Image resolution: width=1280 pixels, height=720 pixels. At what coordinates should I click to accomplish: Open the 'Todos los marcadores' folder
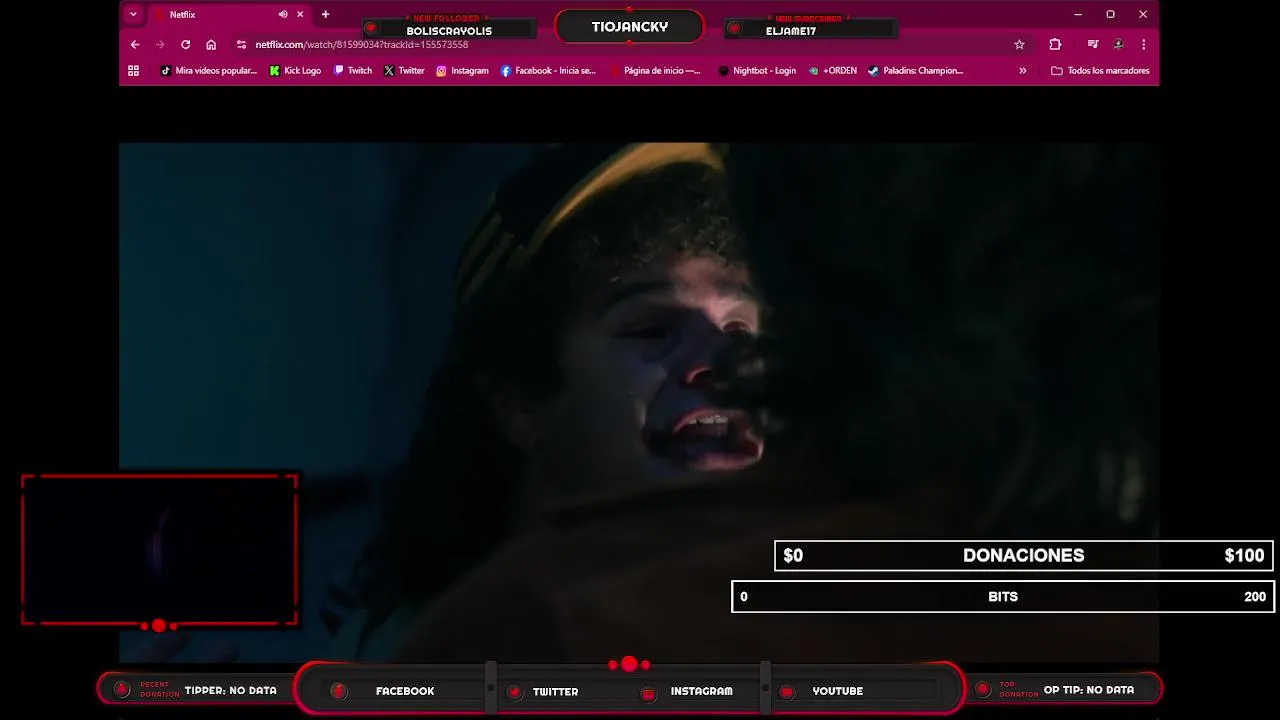point(1100,71)
